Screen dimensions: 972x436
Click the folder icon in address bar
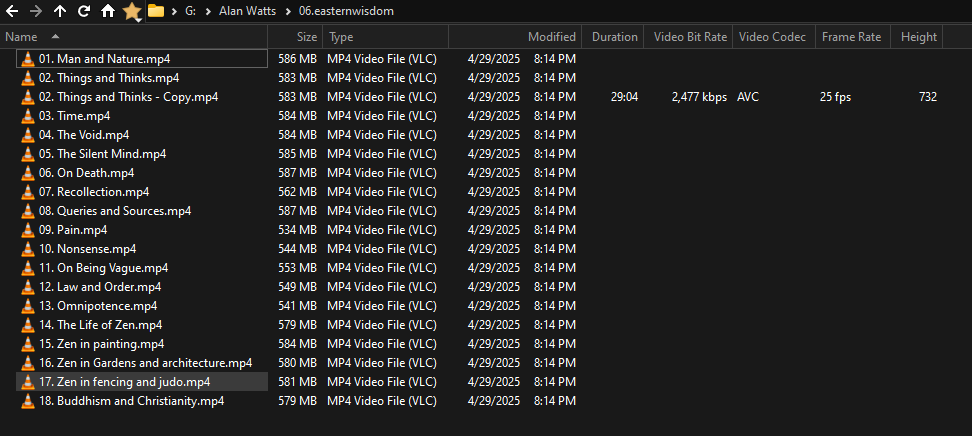(x=155, y=11)
